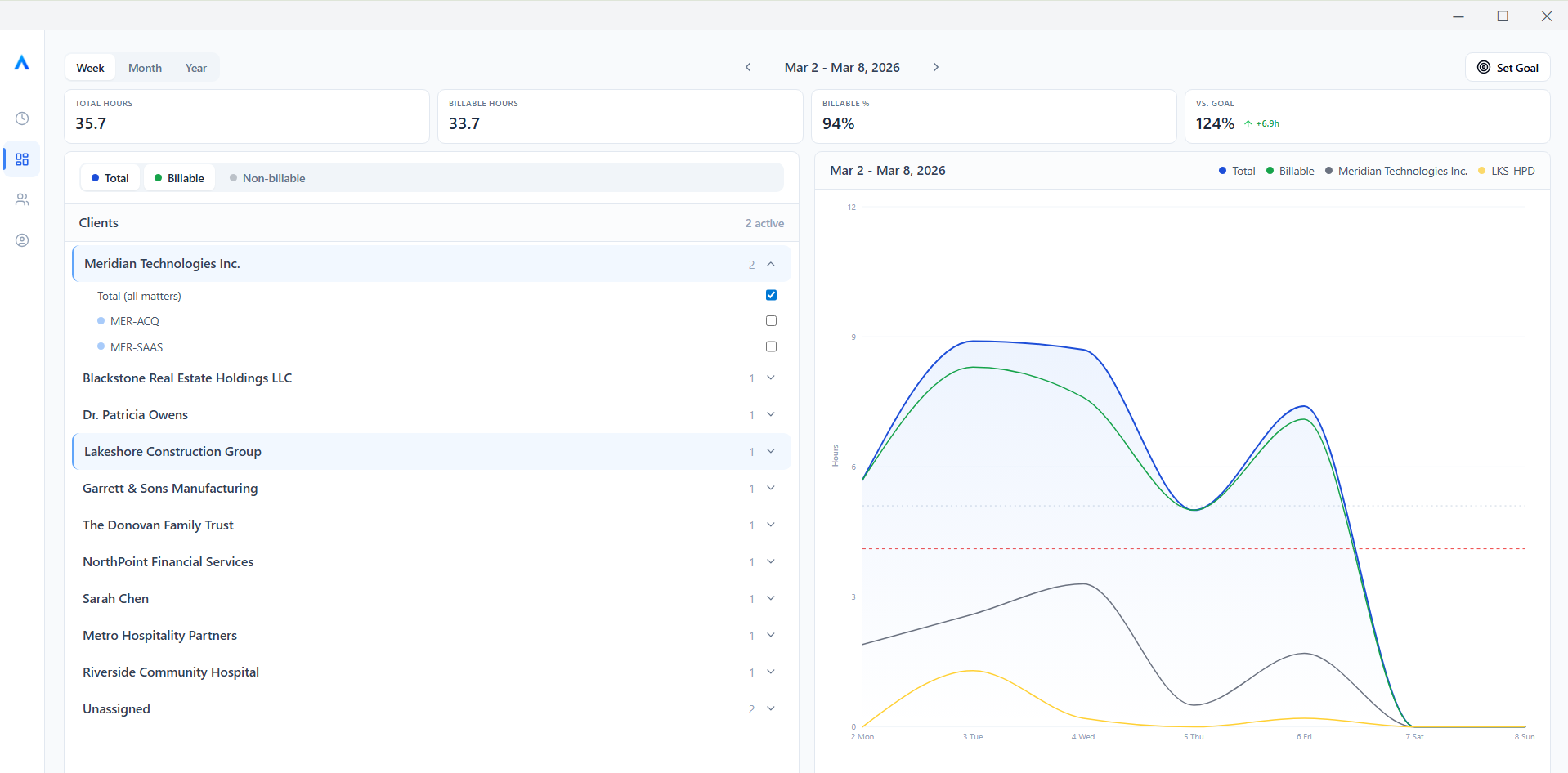1568x773 pixels.
Task: Expand the Unassigned client group
Action: point(770,708)
